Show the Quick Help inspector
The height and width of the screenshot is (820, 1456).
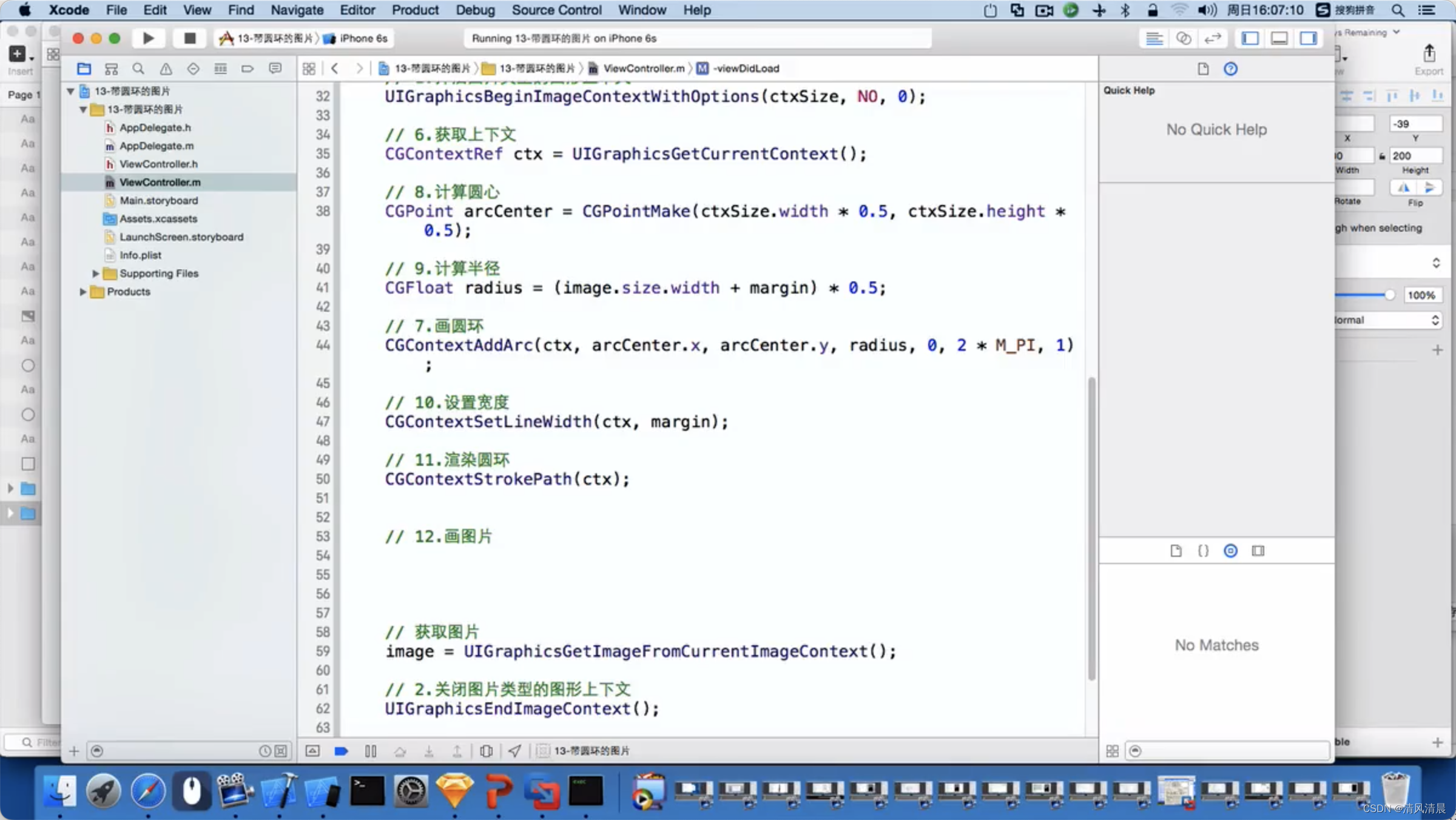1230,69
